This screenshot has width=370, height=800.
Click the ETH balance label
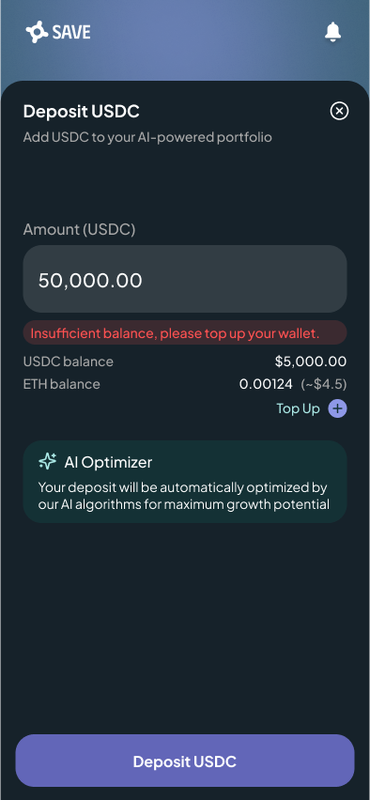[x=62, y=384]
